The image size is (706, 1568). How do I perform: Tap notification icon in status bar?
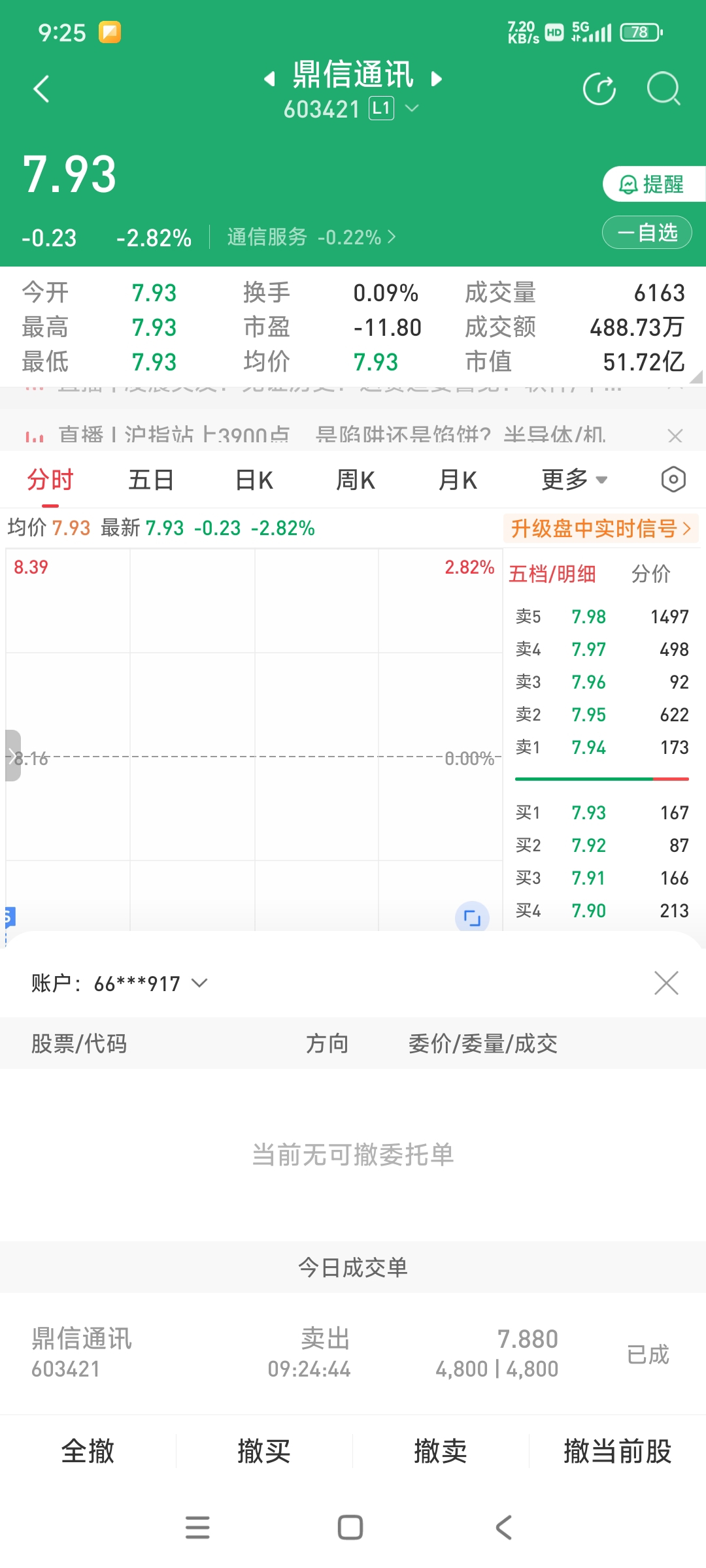pyautogui.click(x=110, y=32)
